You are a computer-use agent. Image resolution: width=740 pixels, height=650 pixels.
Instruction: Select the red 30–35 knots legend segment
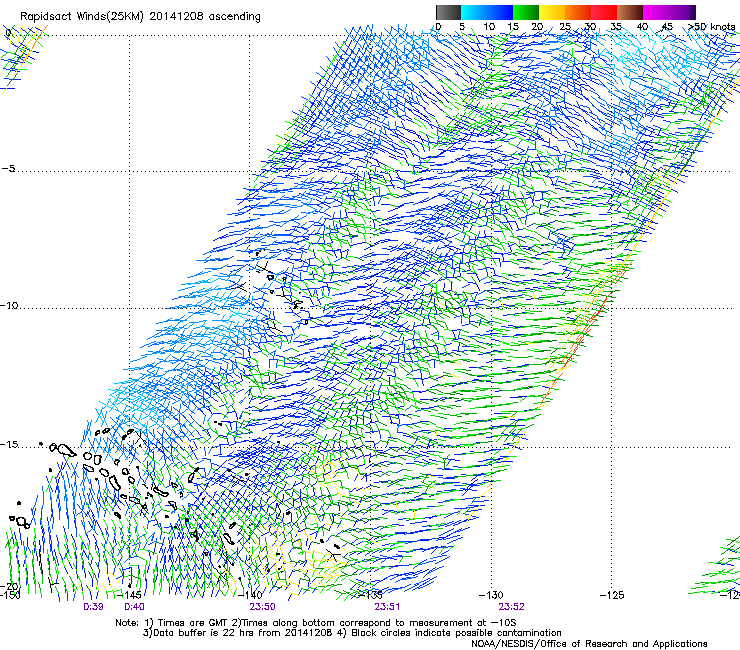604,12
